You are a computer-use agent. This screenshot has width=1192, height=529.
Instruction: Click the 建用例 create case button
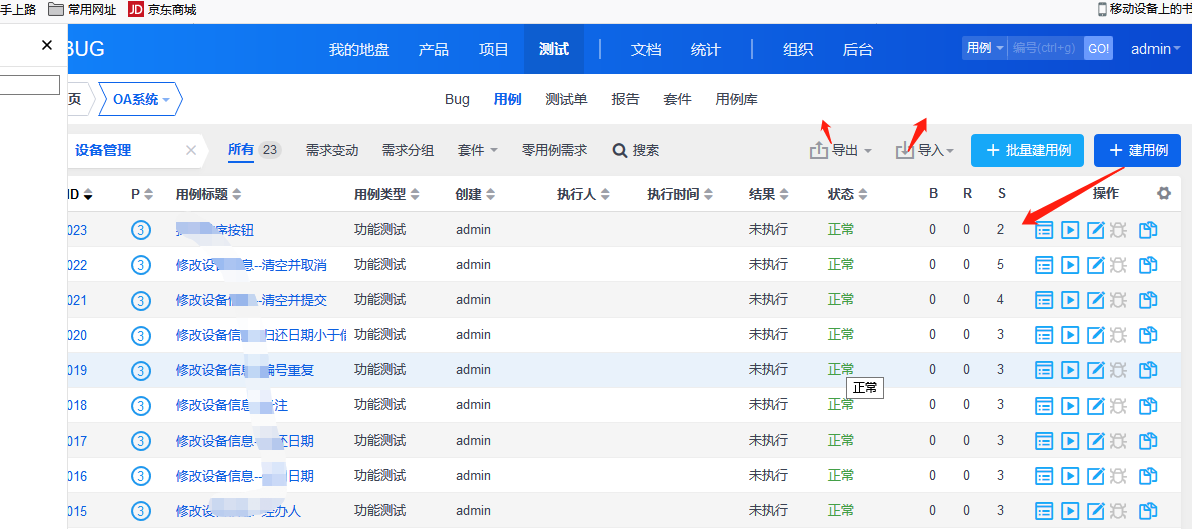click(1137, 150)
